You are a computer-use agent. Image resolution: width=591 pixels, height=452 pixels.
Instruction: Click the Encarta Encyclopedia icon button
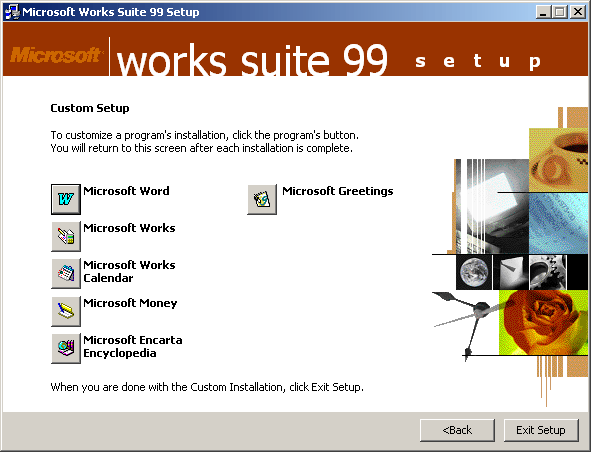pos(66,348)
